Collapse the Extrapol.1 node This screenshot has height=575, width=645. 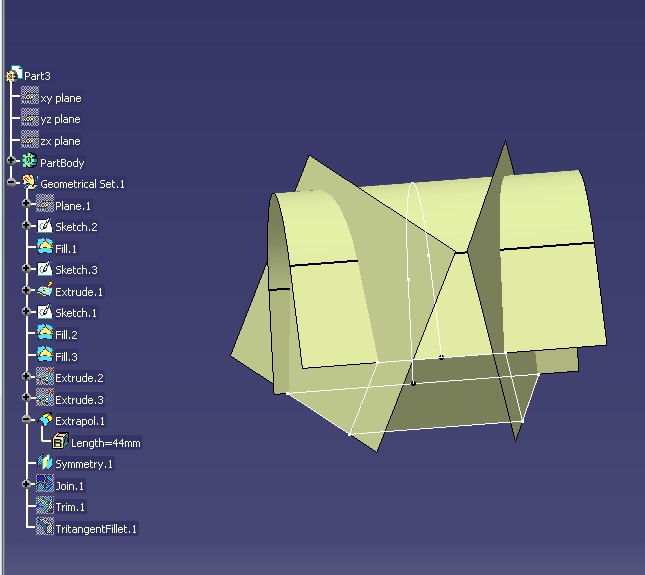[x=26, y=420]
